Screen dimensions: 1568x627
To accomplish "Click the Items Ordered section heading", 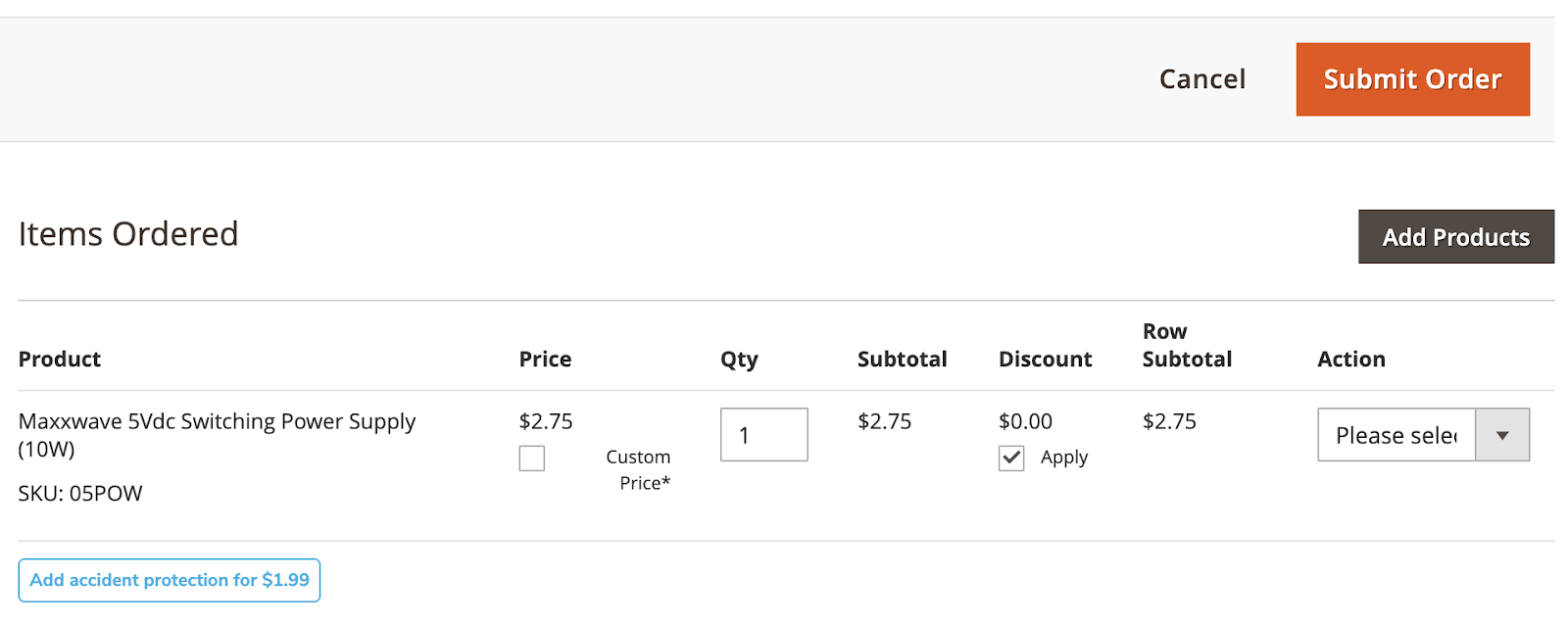I will click(128, 234).
